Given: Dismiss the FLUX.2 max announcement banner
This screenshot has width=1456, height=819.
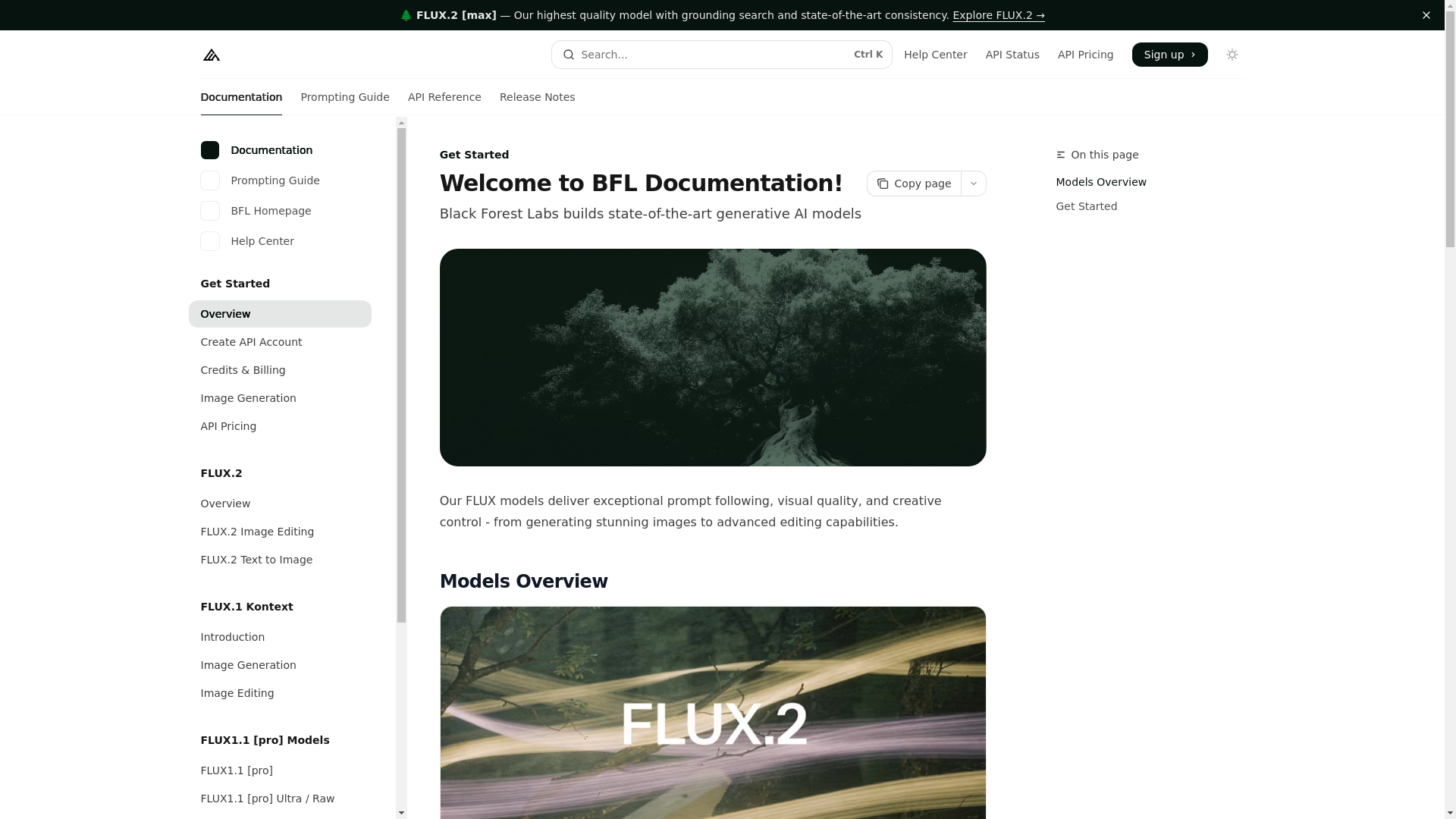Looking at the screenshot, I should [1426, 15].
